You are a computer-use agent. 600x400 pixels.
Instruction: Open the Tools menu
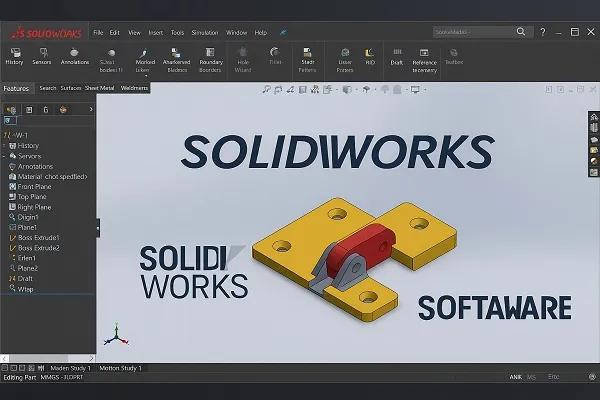point(177,33)
